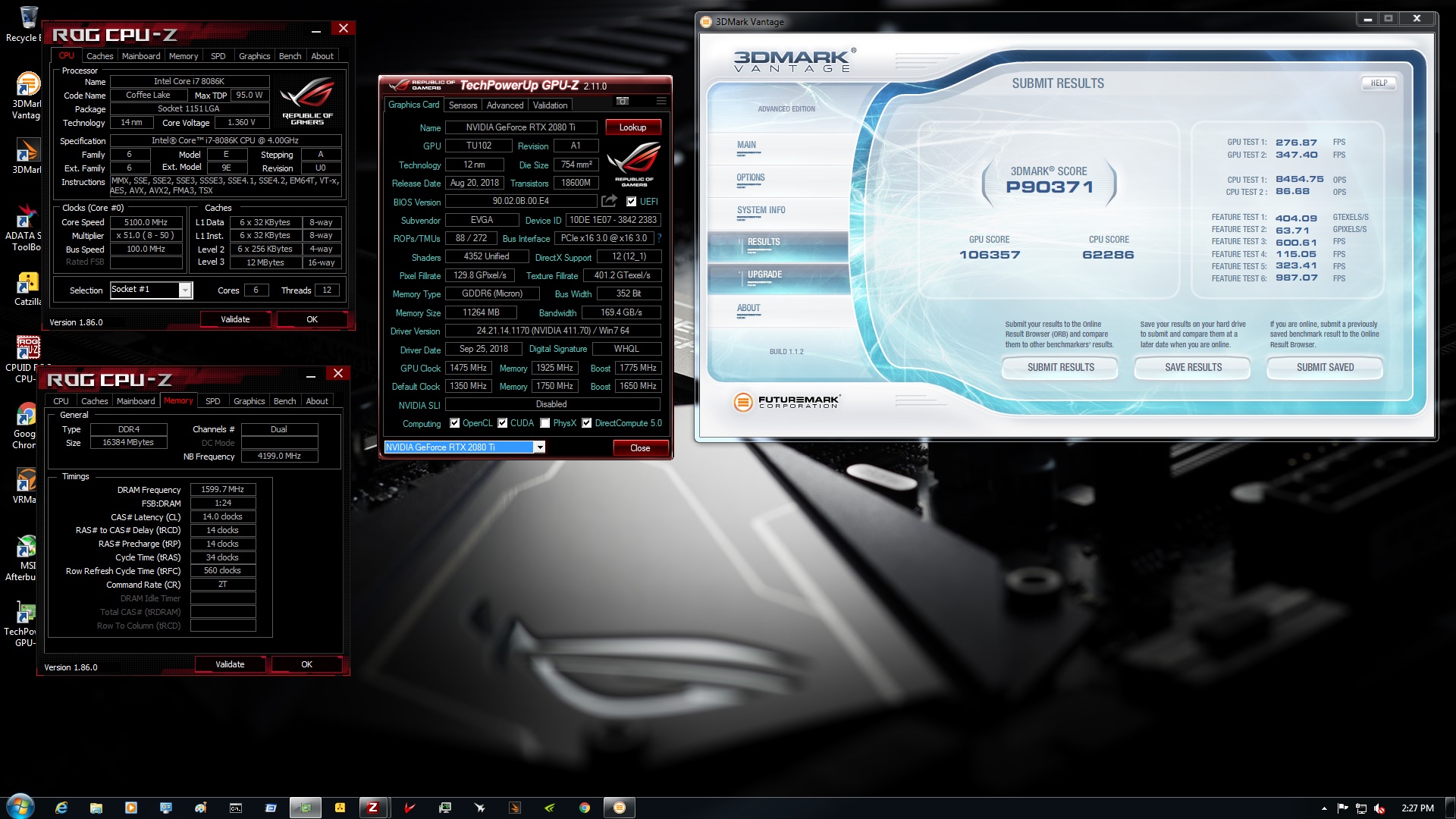Click the GPU name field in GPU-Z
This screenshot has height=819, width=1456.
pyautogui.click(x=520, y=127)
